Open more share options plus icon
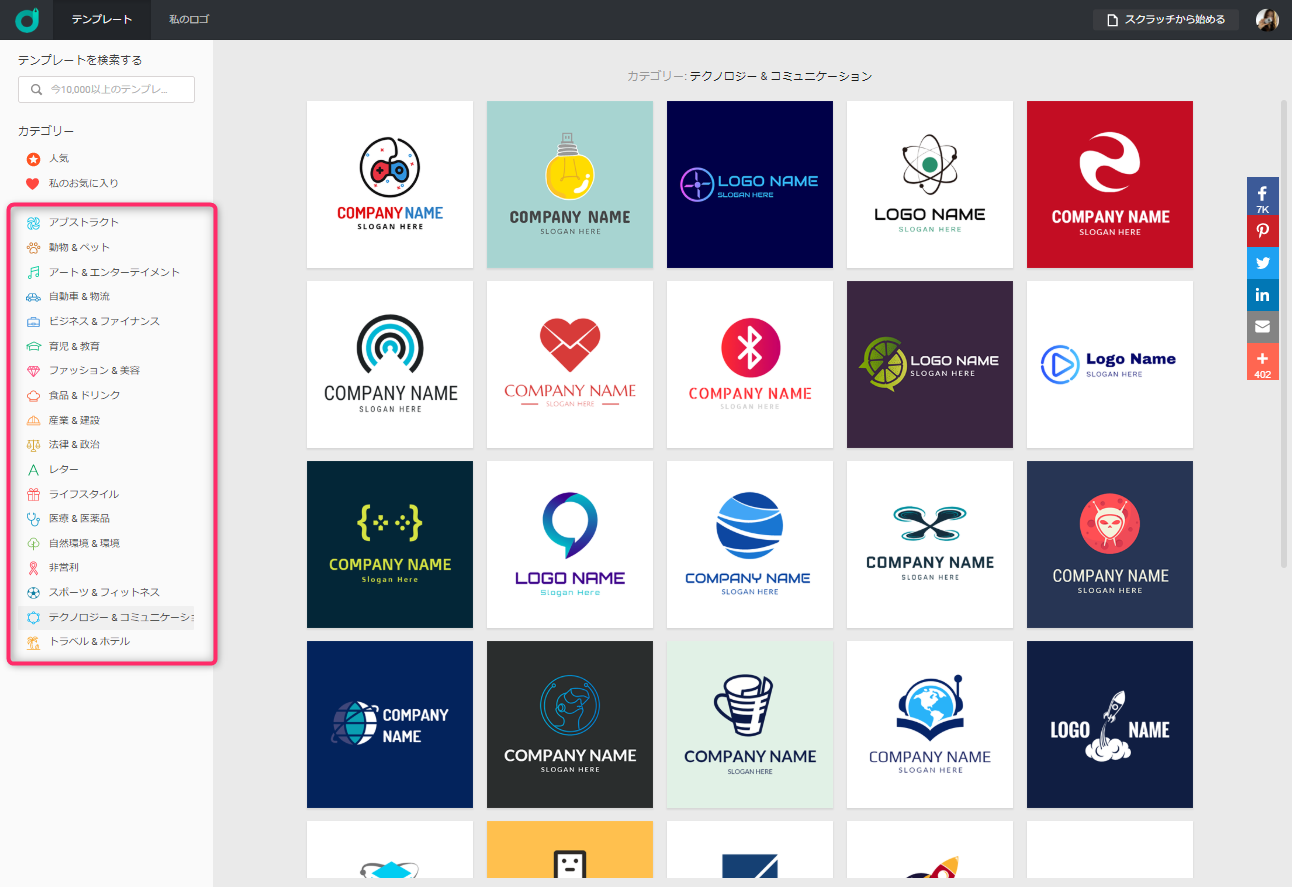Screen dimensions: 1292x887 click(x=1263, y=361)
